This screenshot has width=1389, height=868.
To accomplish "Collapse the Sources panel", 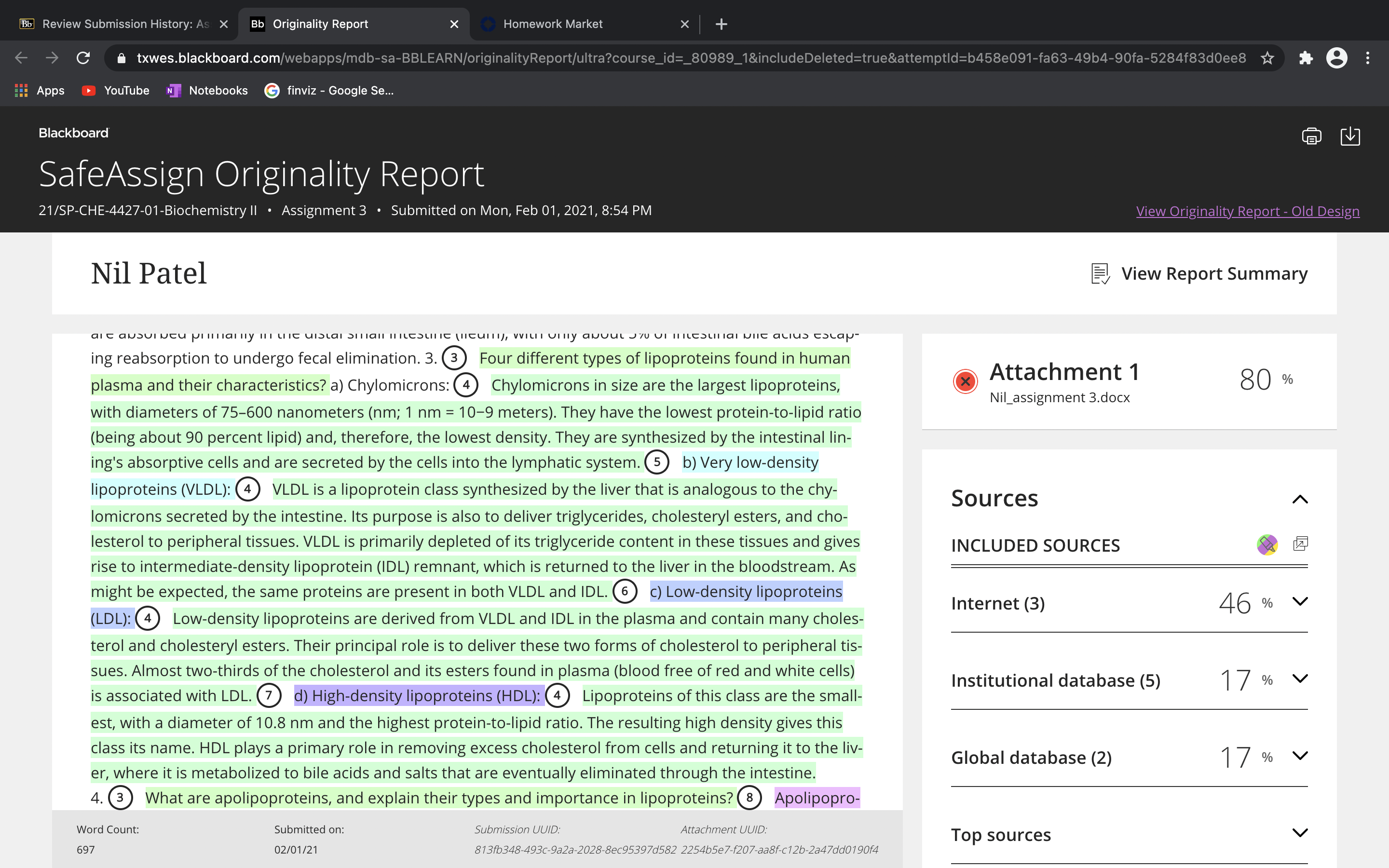I will tap(1299, 499).
